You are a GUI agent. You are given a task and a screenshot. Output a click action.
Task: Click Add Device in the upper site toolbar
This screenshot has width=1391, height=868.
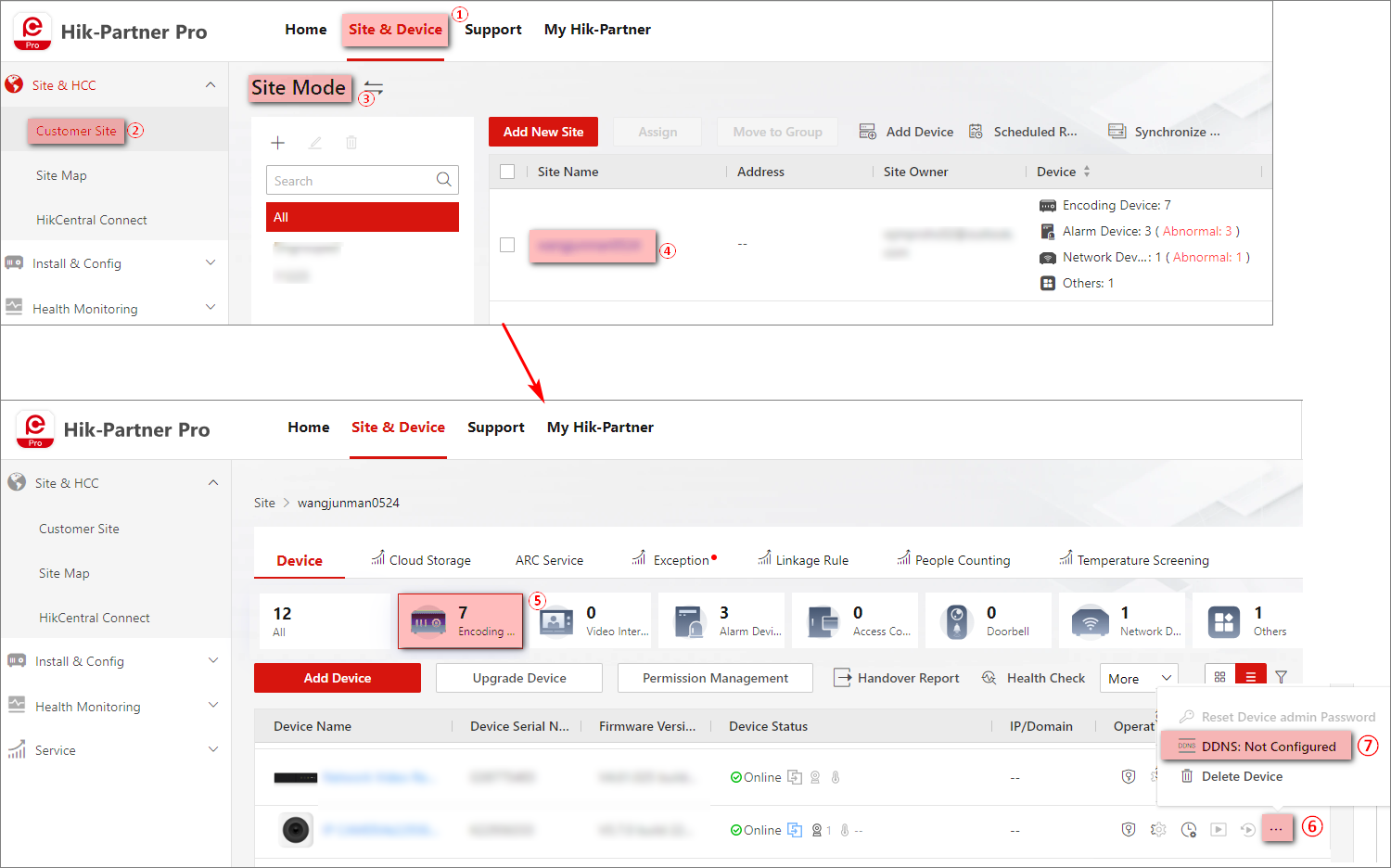coord(906,132)
